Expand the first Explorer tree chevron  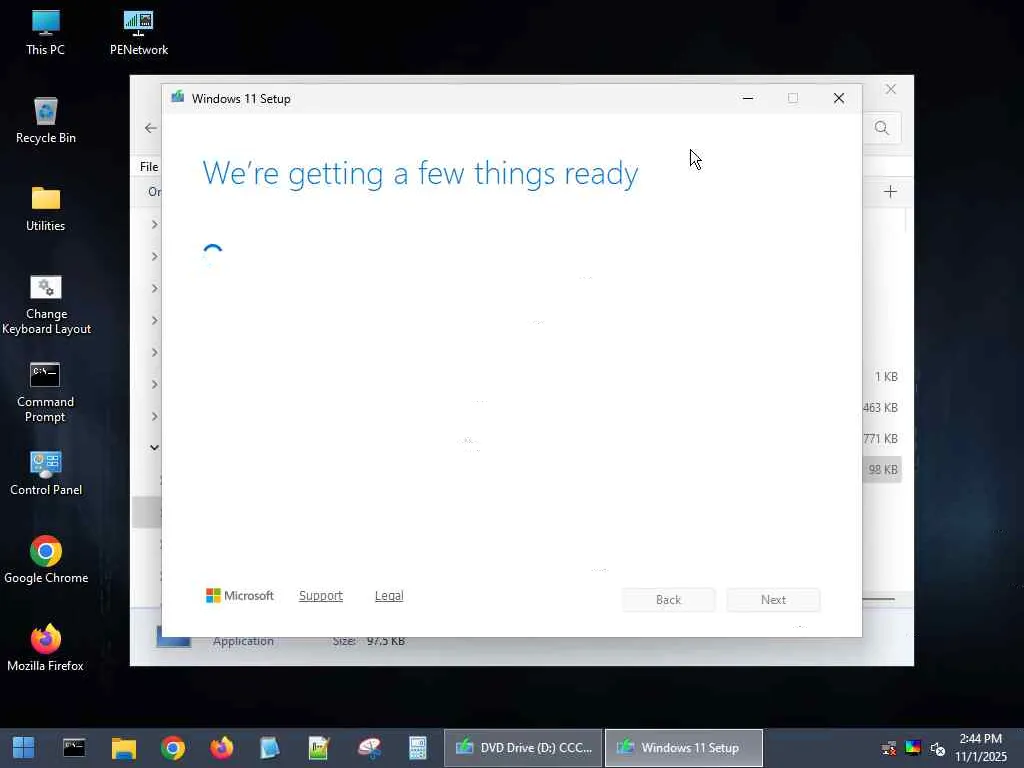point(154,224)
